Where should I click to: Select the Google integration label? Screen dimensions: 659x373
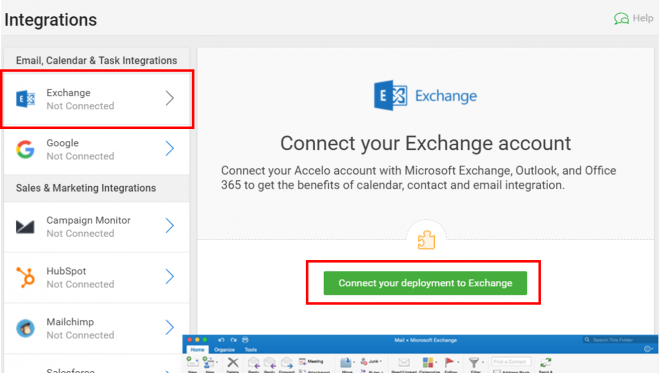[62, 143]
